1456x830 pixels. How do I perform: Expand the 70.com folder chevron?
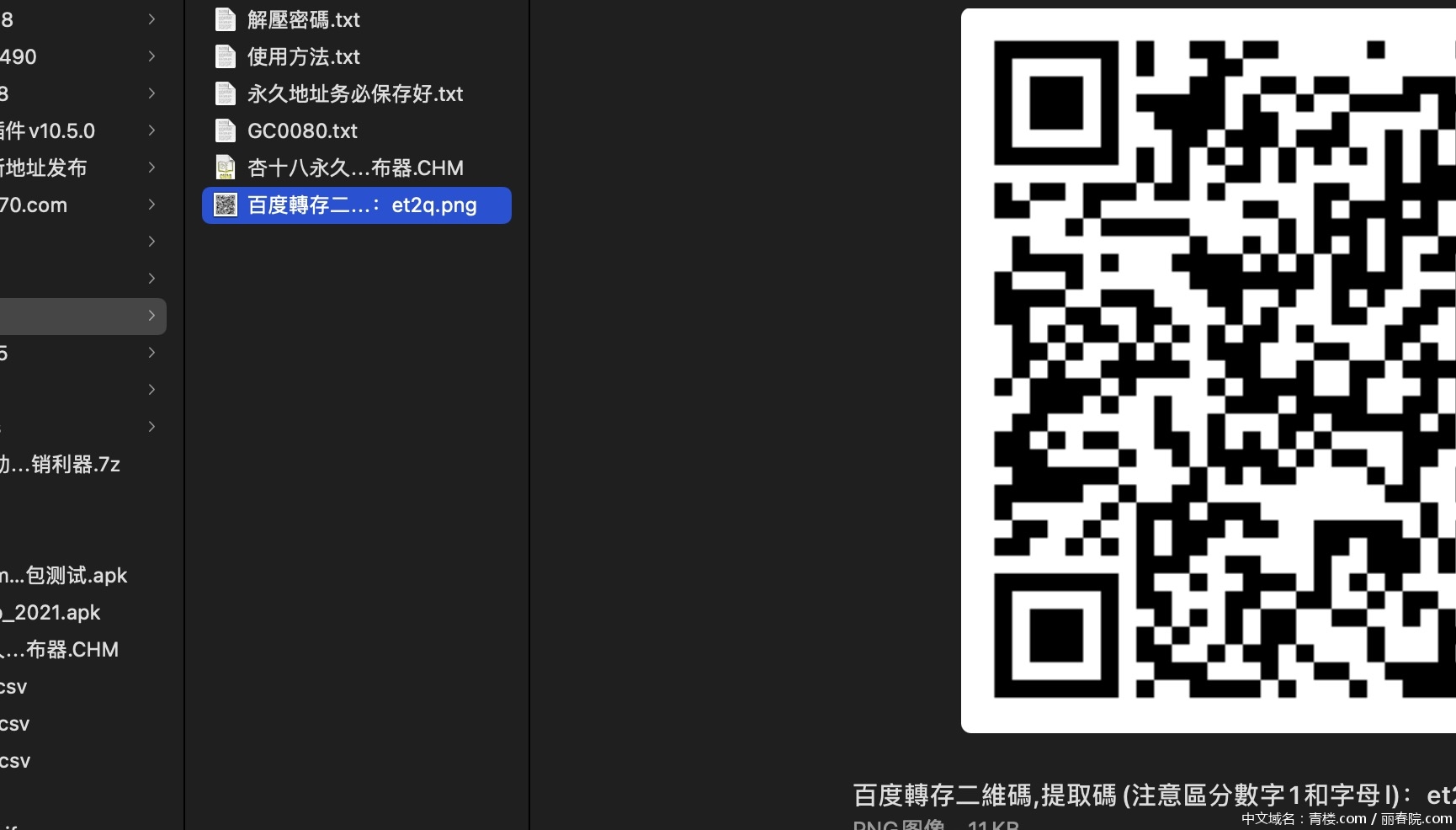click(x=151, y=205)
